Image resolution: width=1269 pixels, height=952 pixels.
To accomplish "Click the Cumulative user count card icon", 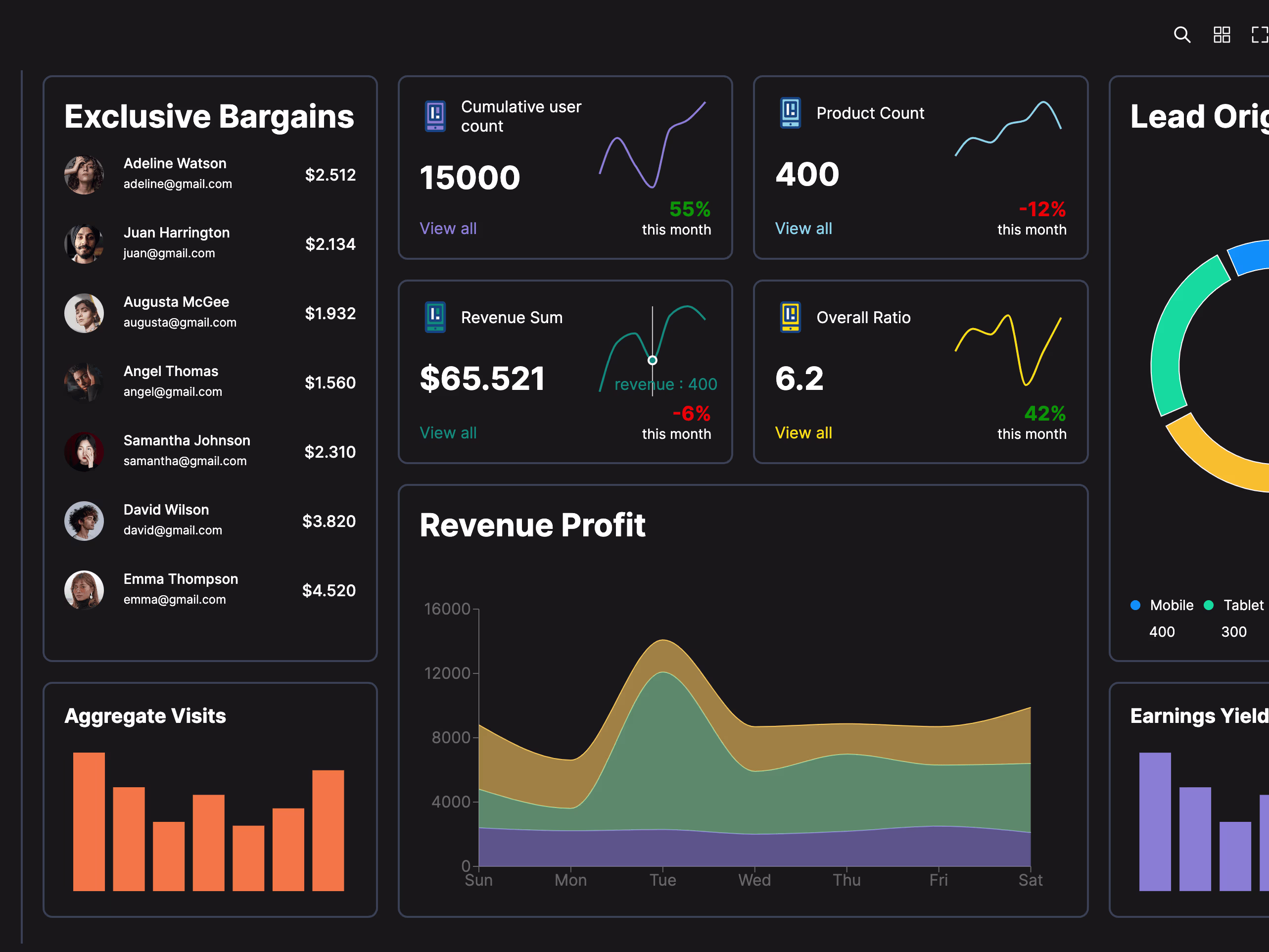I will 435,115.
